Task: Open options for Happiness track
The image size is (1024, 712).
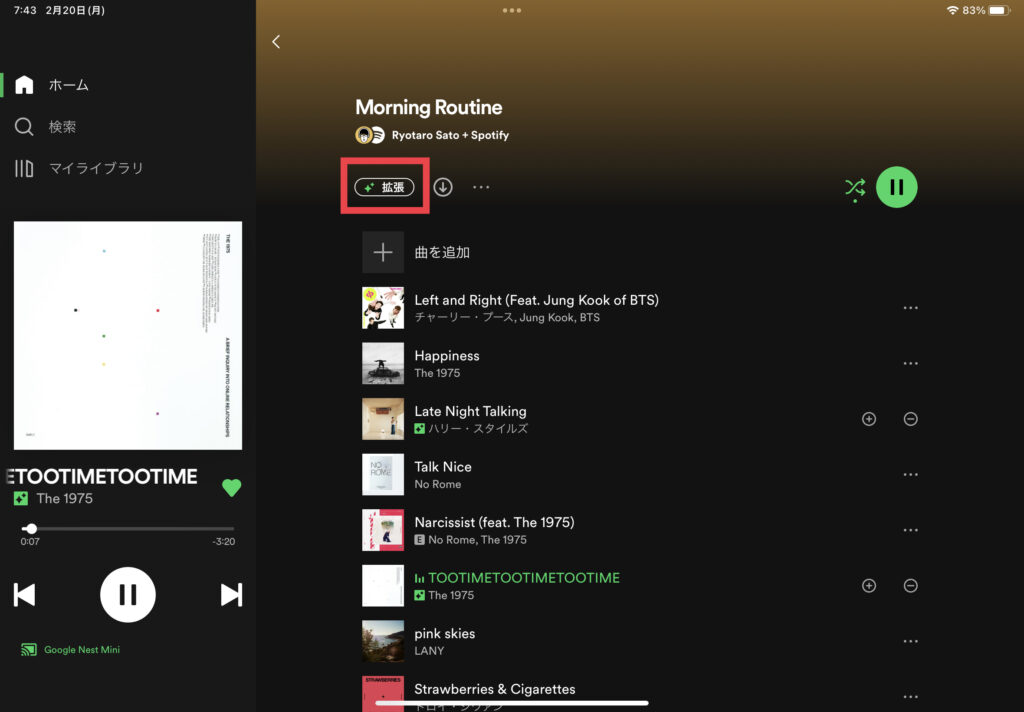Action: 910,363
